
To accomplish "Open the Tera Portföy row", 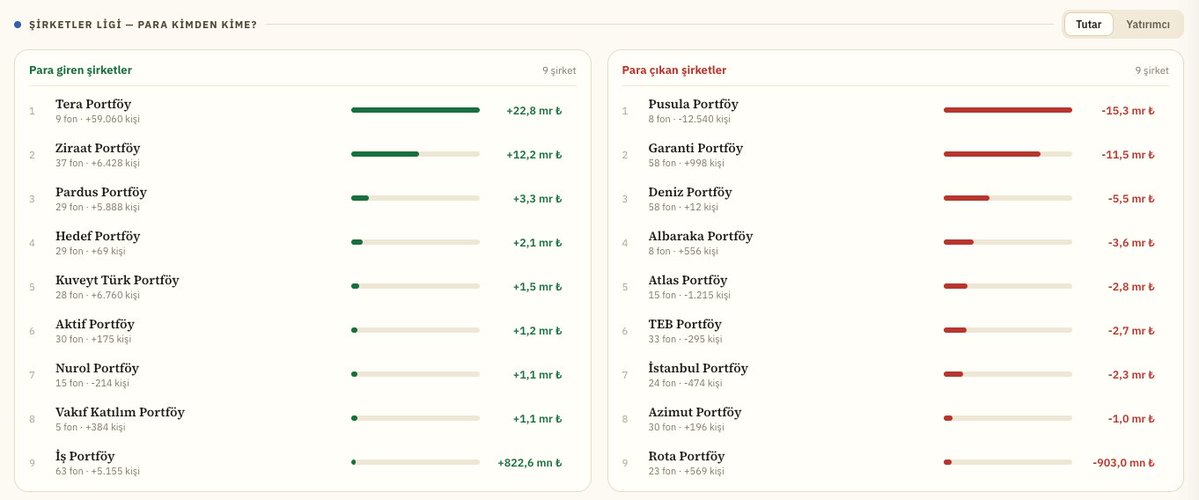I will click(303, 111).
